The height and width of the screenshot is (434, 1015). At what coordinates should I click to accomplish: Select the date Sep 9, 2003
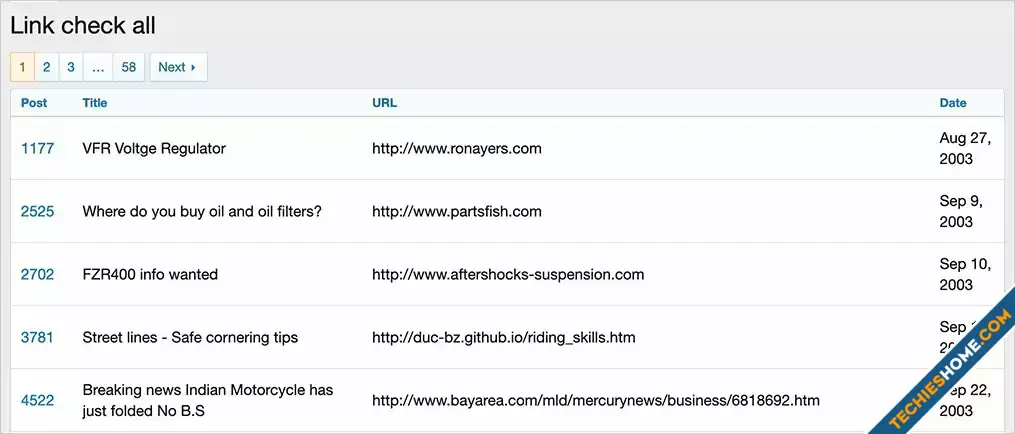coord(961,211)
